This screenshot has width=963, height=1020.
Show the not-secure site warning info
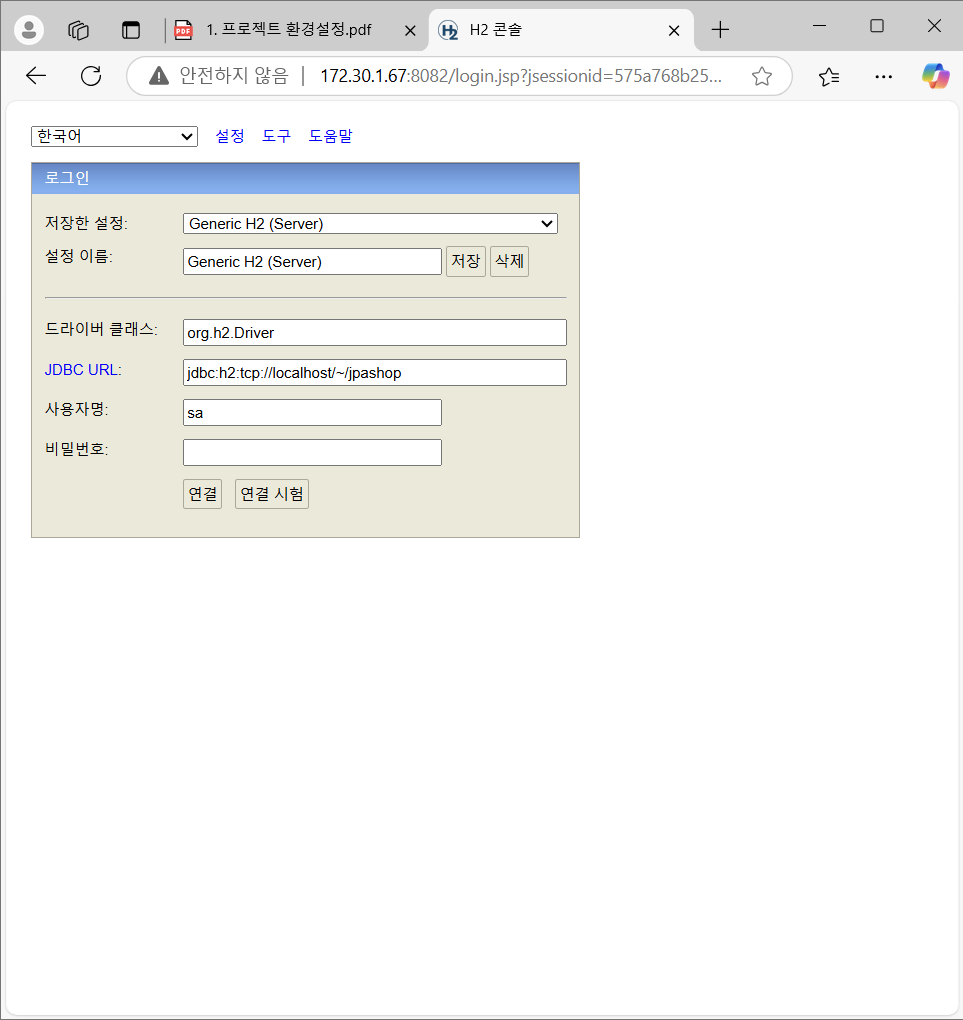coord(219,76)
